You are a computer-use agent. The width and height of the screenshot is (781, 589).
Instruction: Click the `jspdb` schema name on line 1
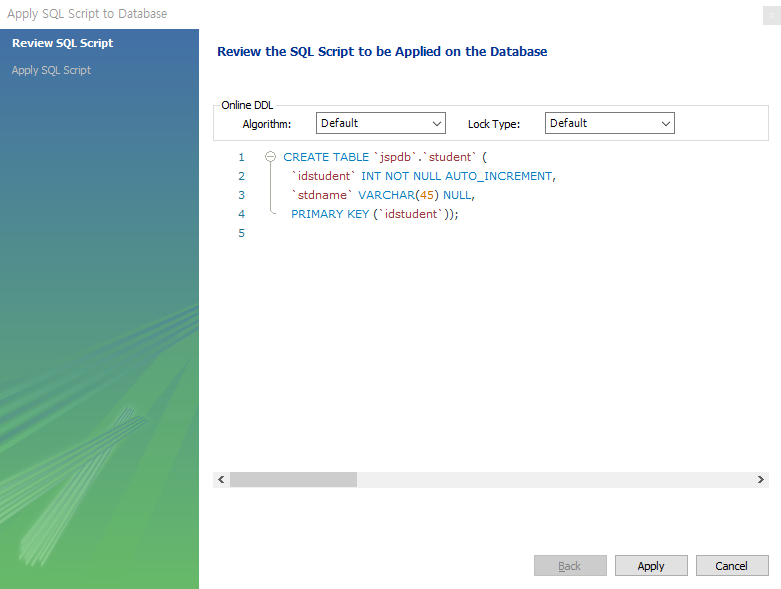click(x=395, y=157)
